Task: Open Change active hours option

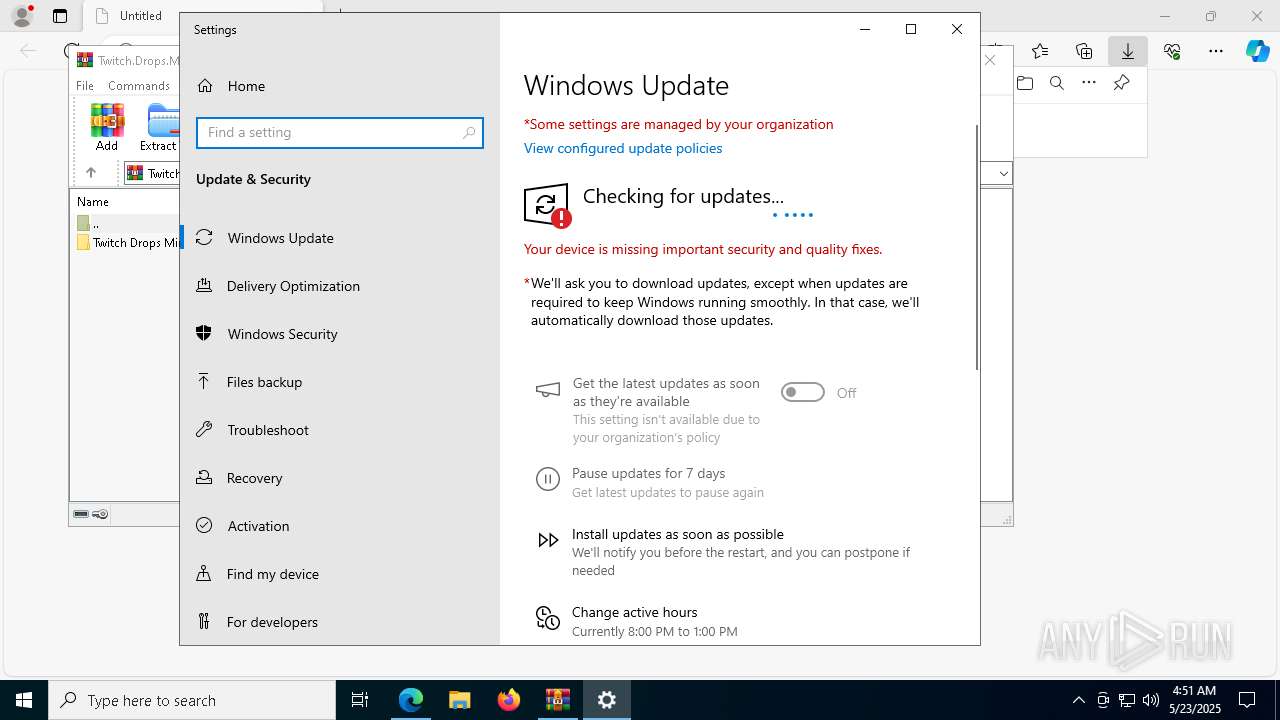Action: coord(635,612)
